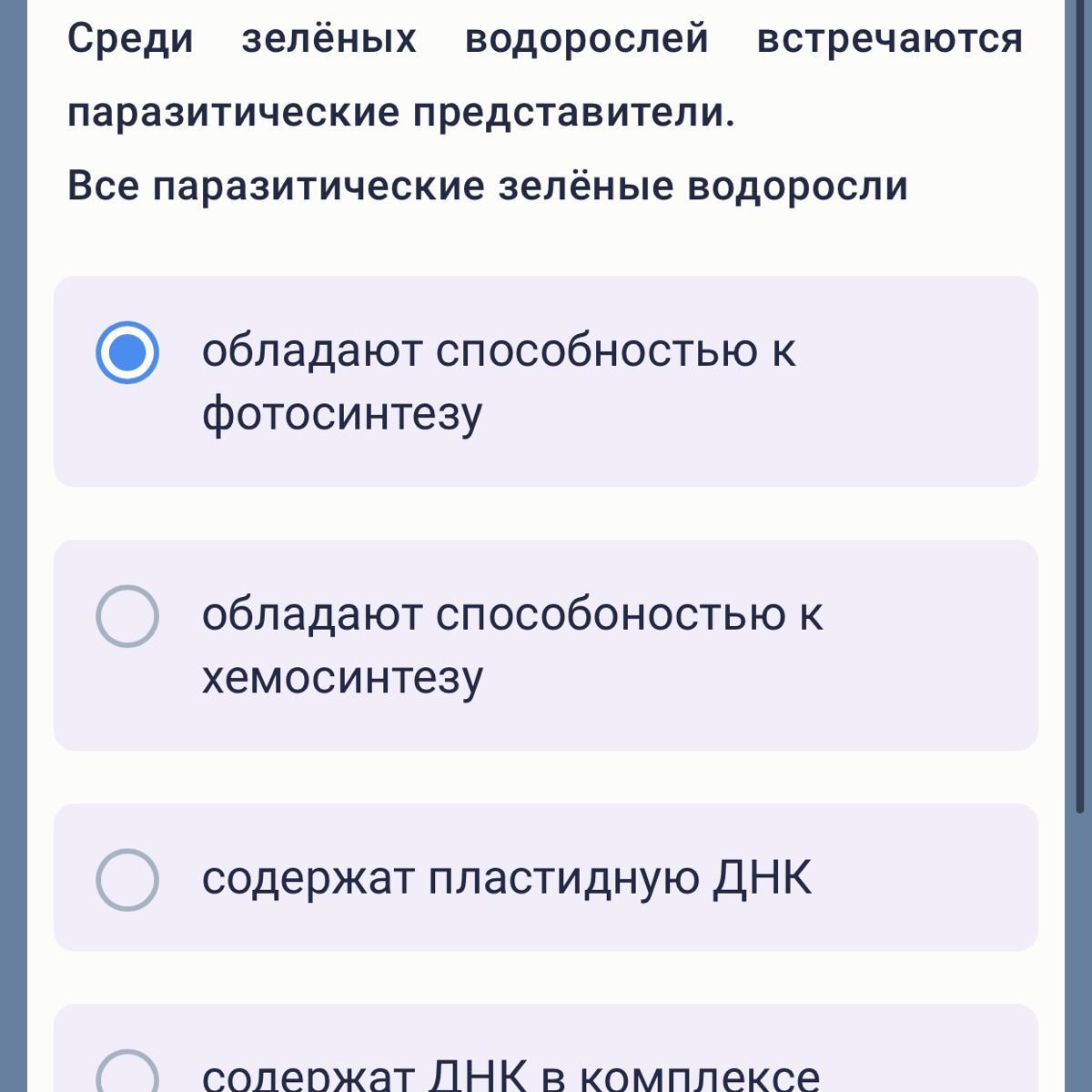1092x1092 pixels.
Task: Click the prompt Все паразитические зелёные водоросли
Action: coord(488,187)
